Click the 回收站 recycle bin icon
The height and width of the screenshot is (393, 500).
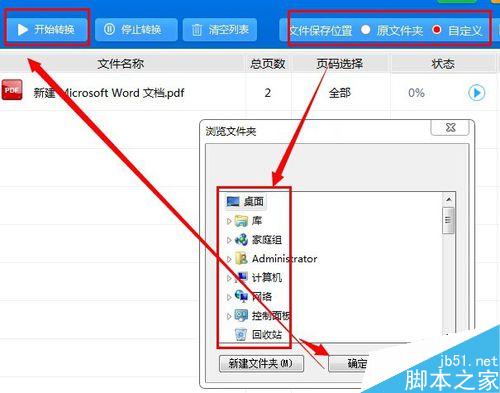(x=241, y=334)
